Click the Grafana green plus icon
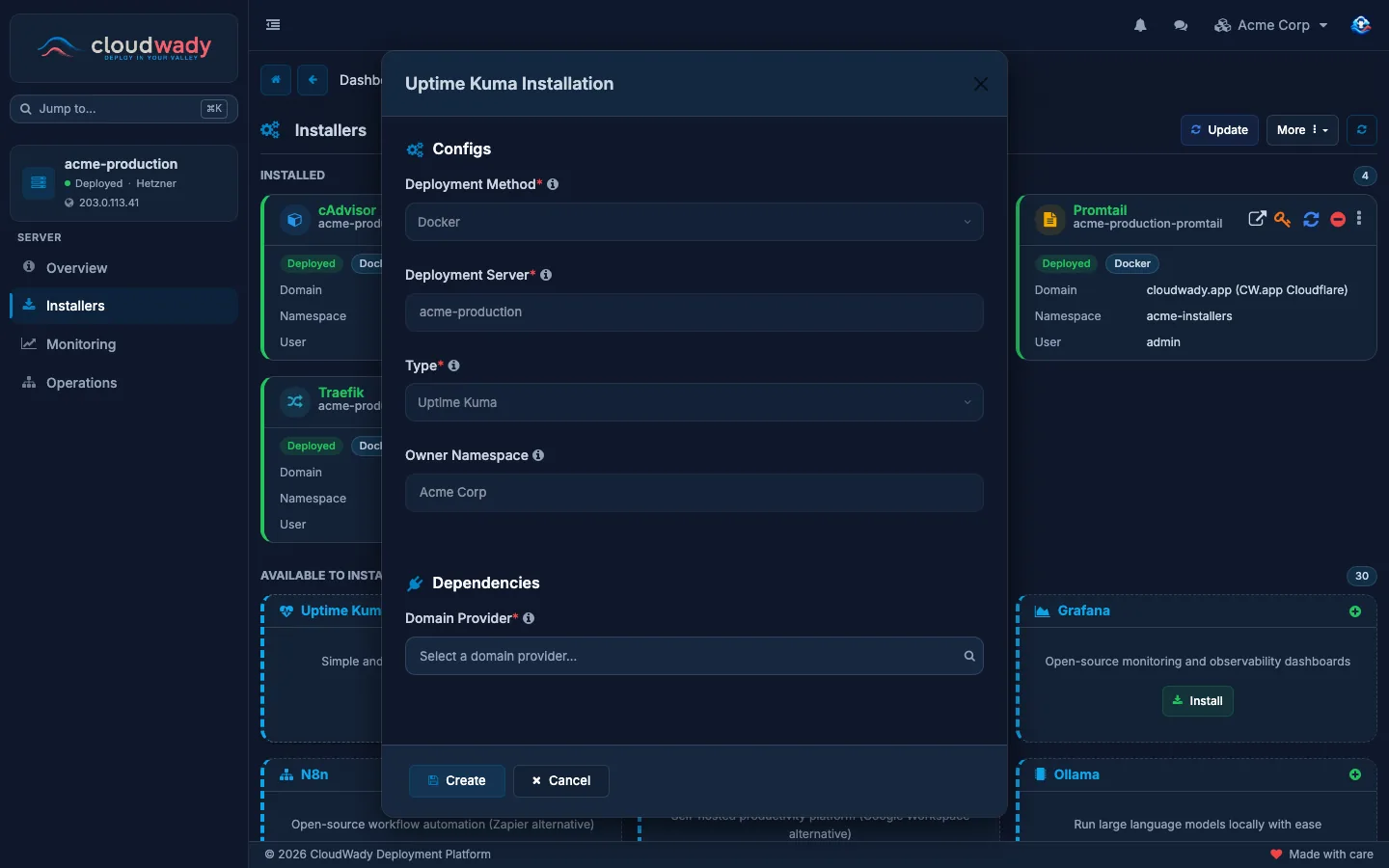 click(1355, 611)
